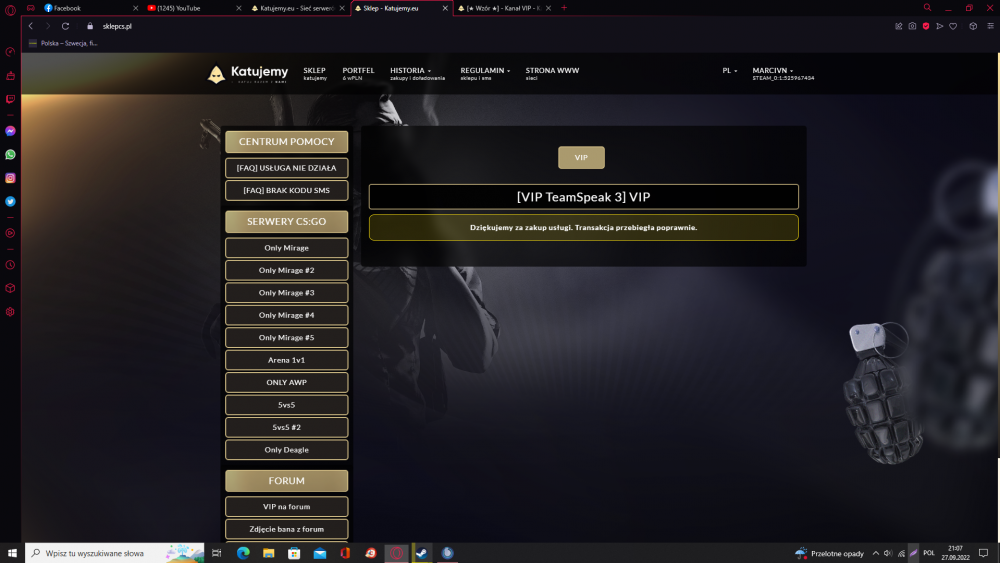Viewport: 1000px width, 563px height.
Task: Open Instagram in the Opera sidebar
Action: coord(10,178)
